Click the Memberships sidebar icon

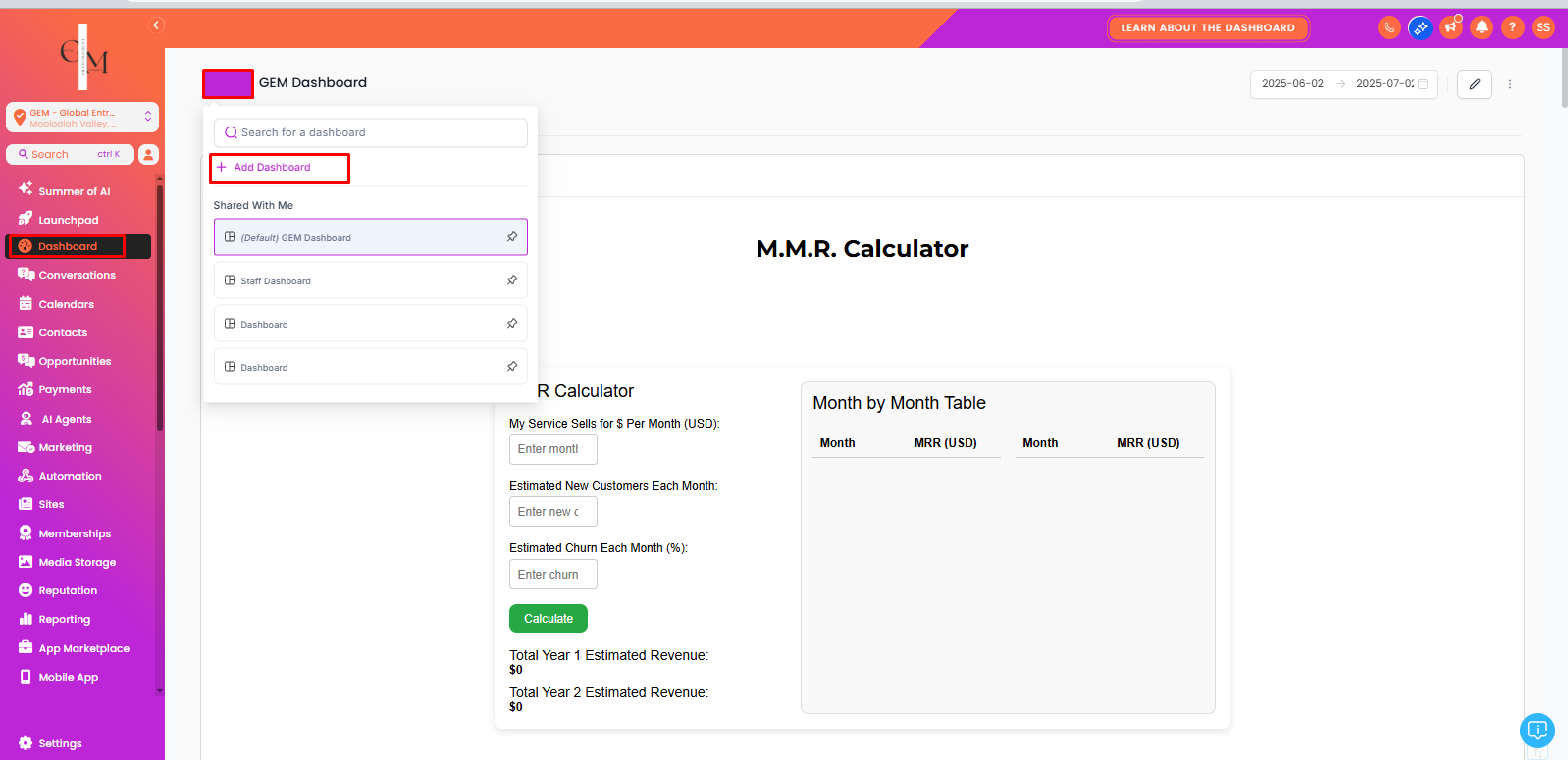pyautogui.click(x=26, y=533)
